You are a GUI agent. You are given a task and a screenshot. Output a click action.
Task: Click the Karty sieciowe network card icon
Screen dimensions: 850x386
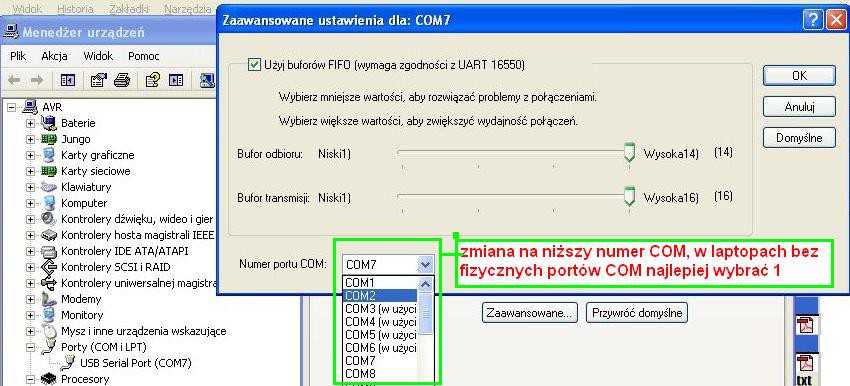pos(49,171)
